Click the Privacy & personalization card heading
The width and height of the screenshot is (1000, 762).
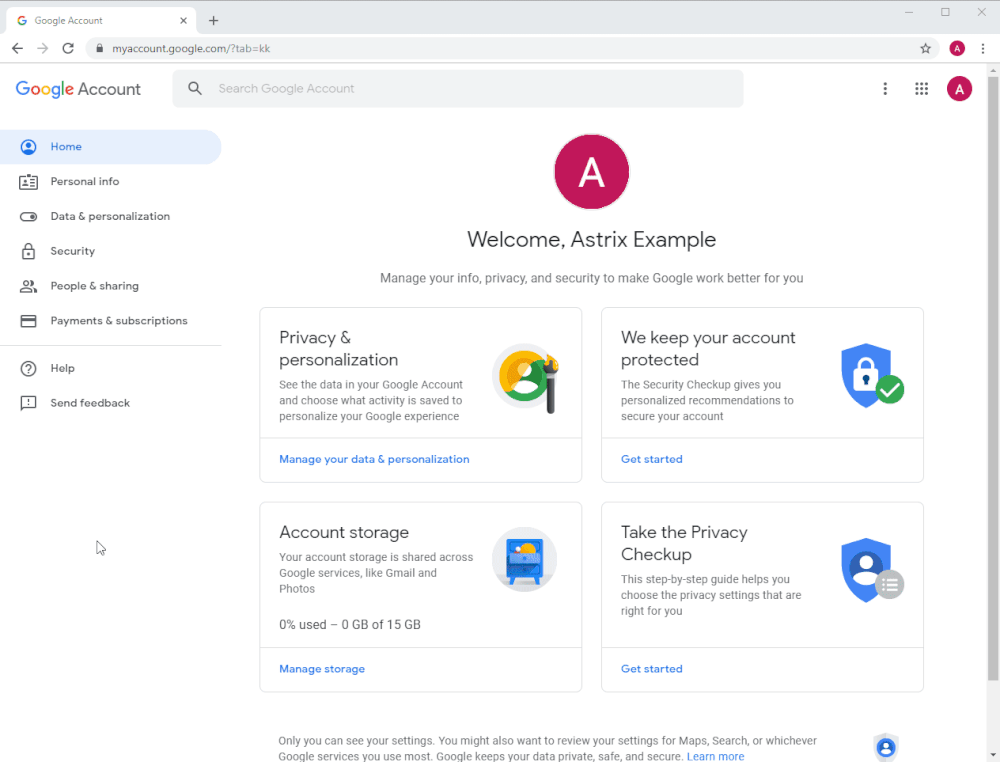pos(339,349)
